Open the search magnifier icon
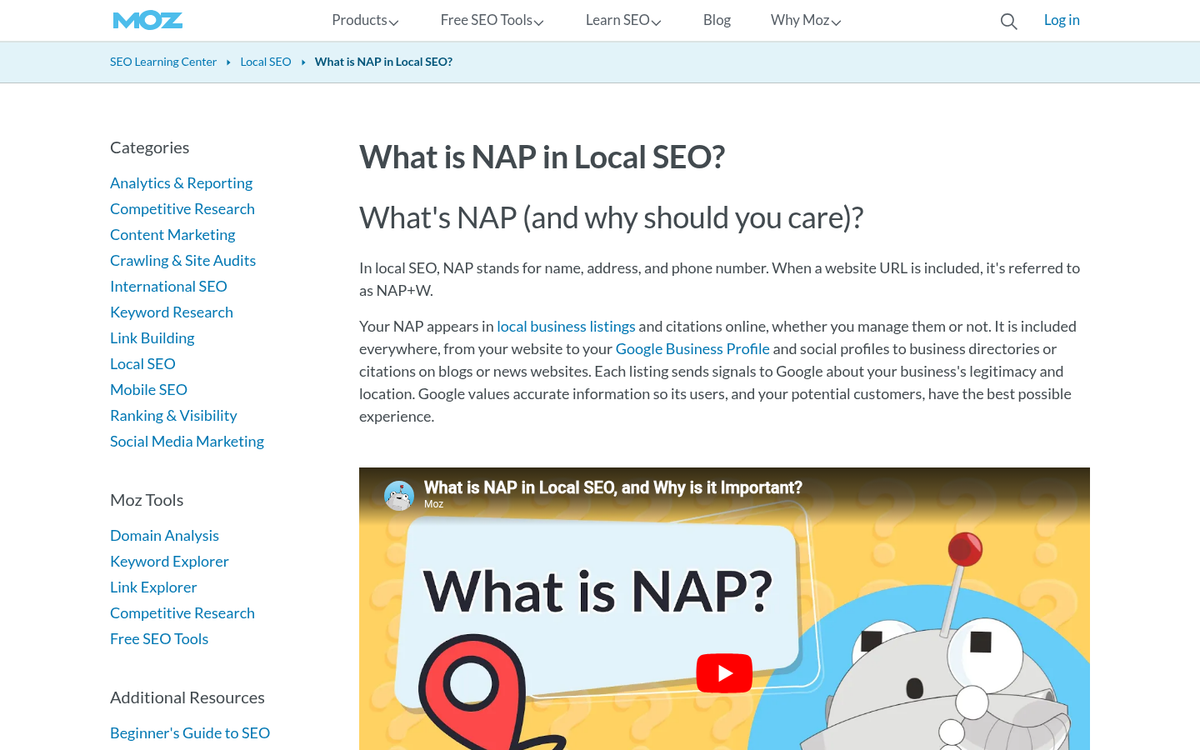1200x750 pixels. [x=1009, y=21]
